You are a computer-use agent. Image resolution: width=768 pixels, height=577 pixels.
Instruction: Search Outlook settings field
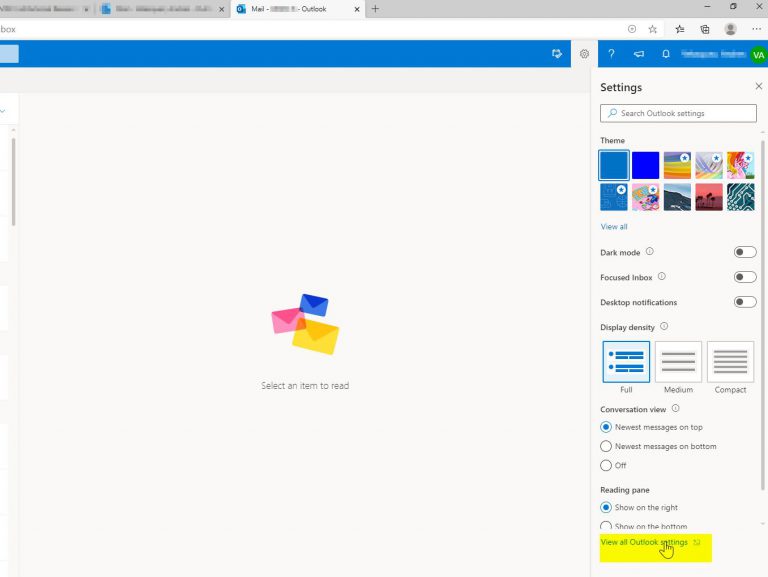click(x=678, y=113)
